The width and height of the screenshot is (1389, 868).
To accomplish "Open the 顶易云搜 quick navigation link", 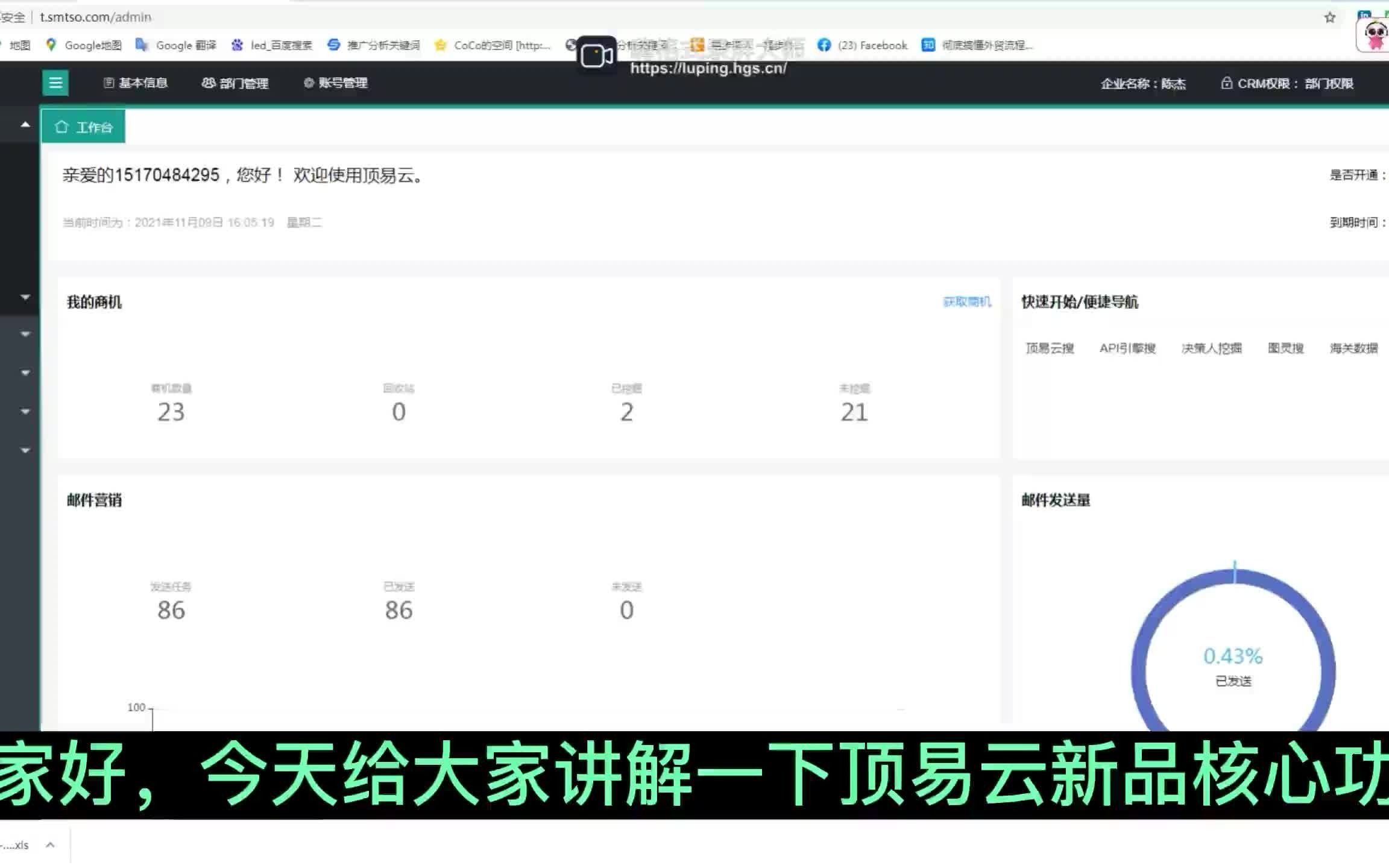I will pos(1050,348).
